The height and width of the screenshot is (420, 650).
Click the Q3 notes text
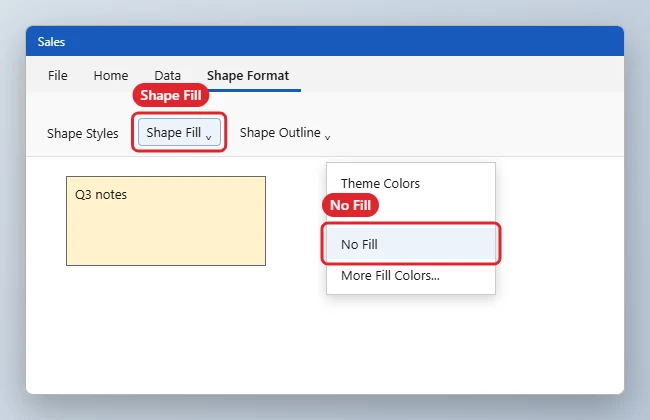coord(101,194)
